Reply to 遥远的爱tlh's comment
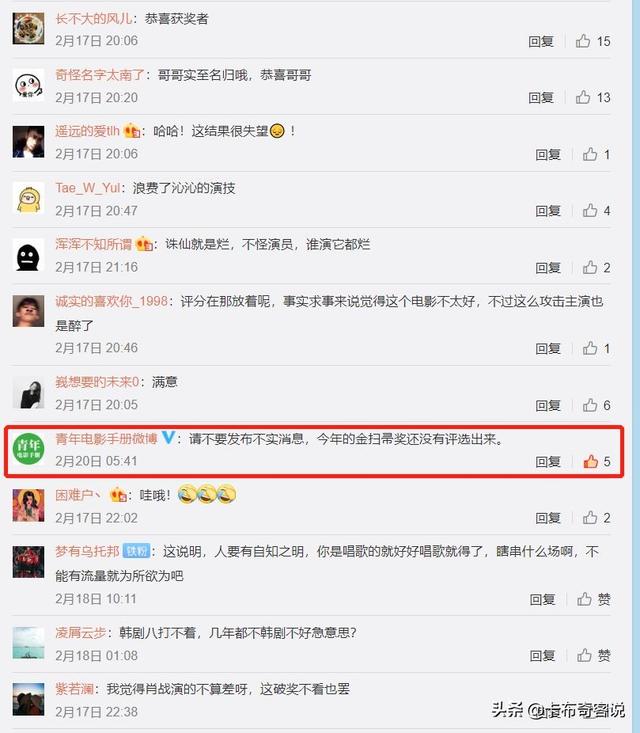The height and width of the screenshot is (733, 640). point(548,155)
